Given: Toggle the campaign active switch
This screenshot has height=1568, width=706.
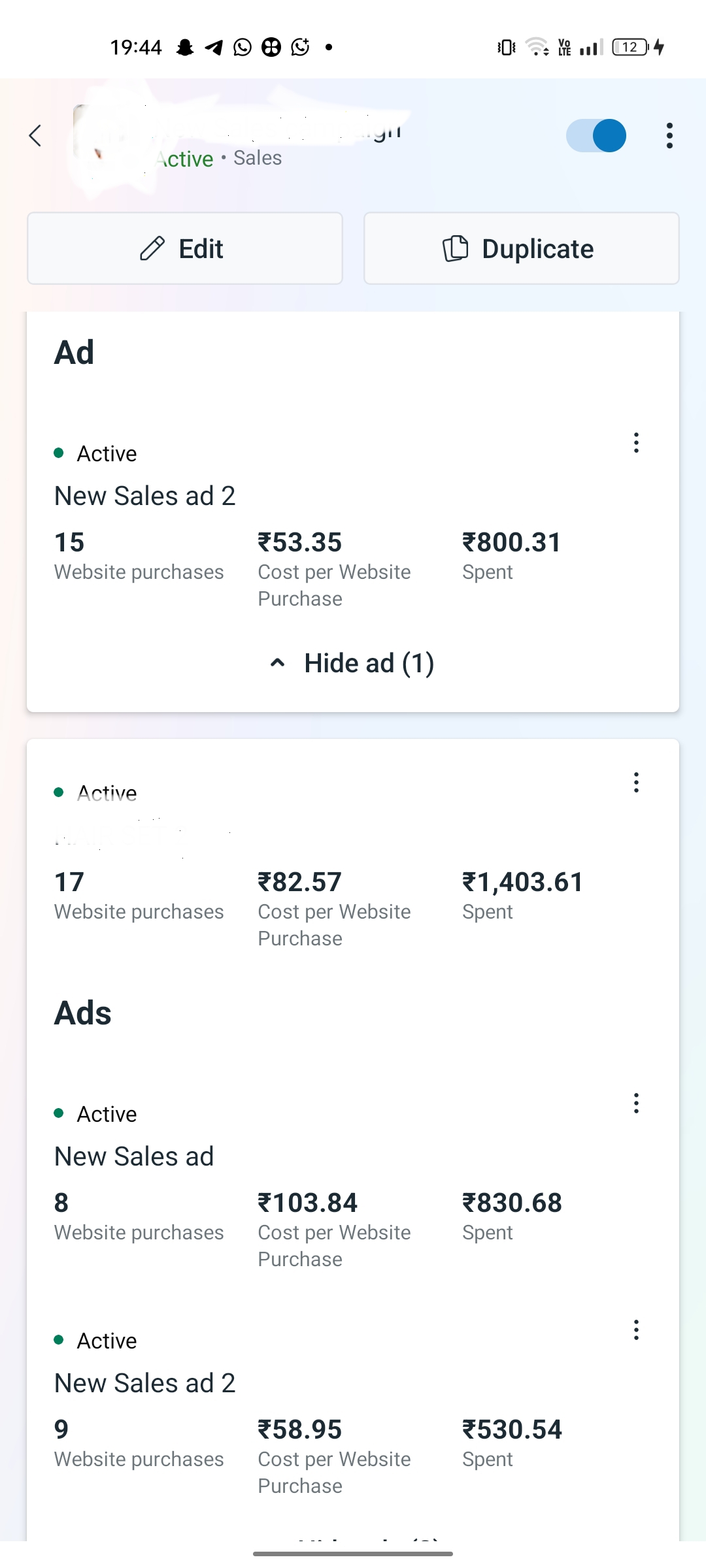Looking at the screenshot, I should pos(596,136).
